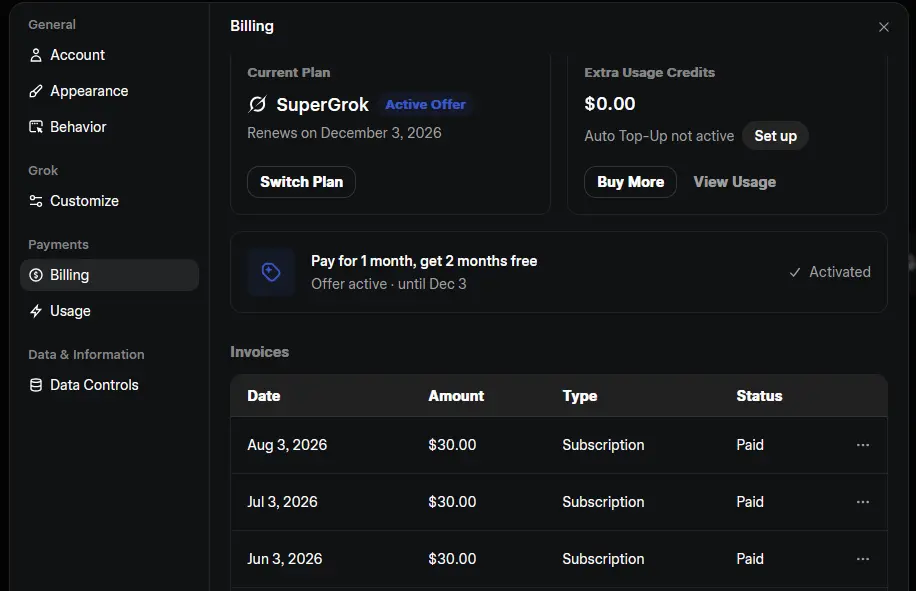Click Subscription type in Jun 3 row
The width and height of the screenshot is (916, 591).
pos(603,559)
